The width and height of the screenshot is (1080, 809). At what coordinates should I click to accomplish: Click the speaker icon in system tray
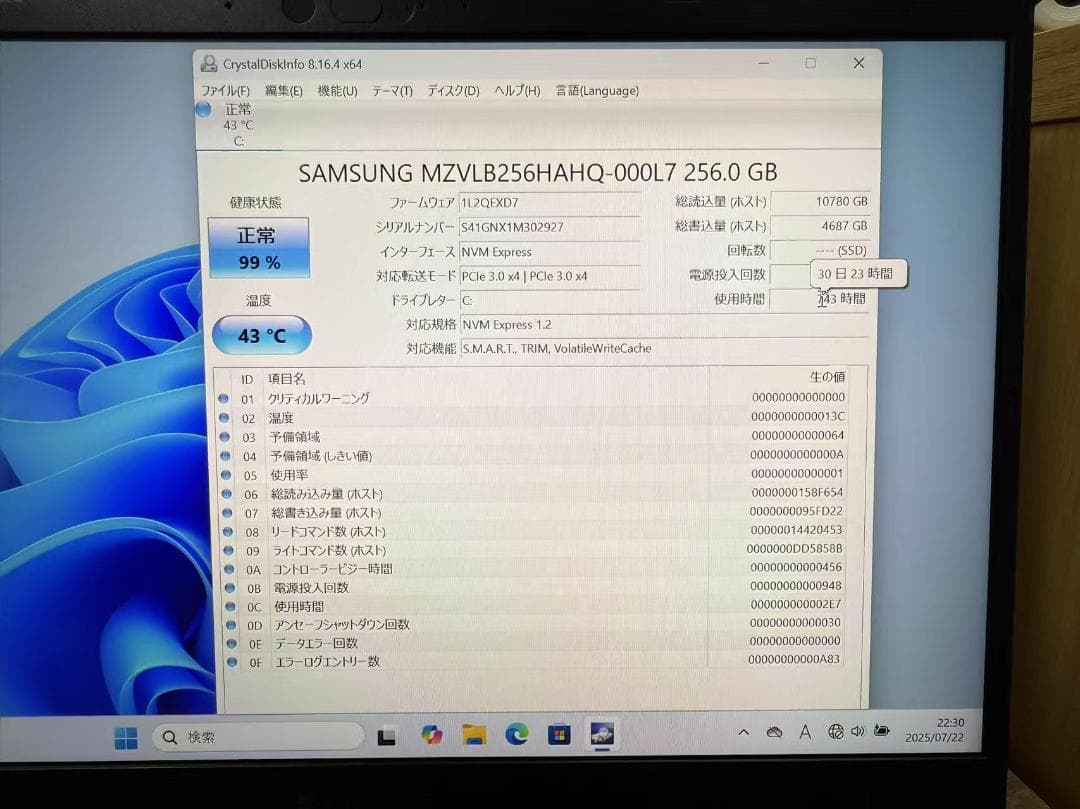[x=858, y=732]
